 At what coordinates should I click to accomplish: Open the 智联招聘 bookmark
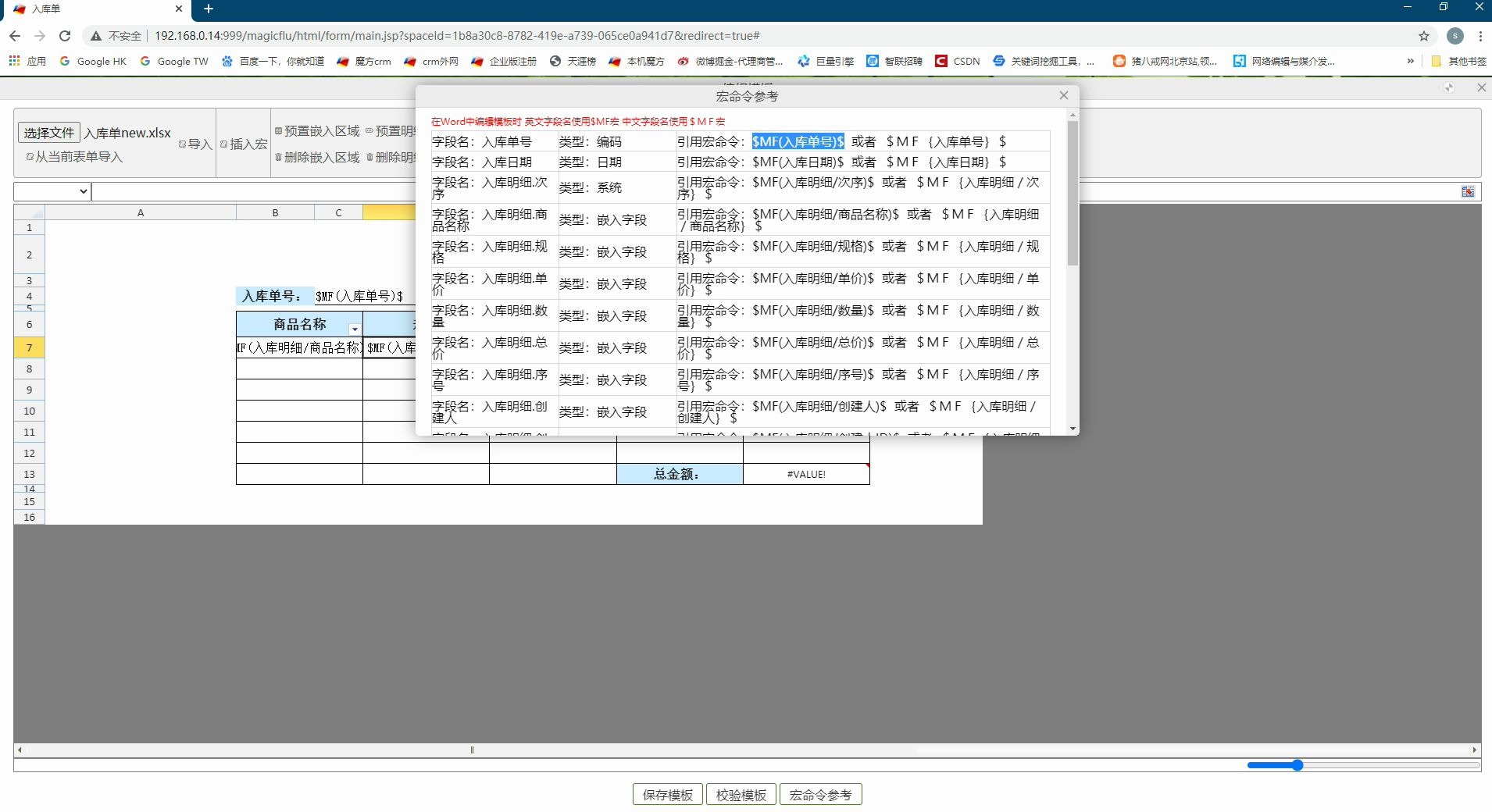point(894,61)
